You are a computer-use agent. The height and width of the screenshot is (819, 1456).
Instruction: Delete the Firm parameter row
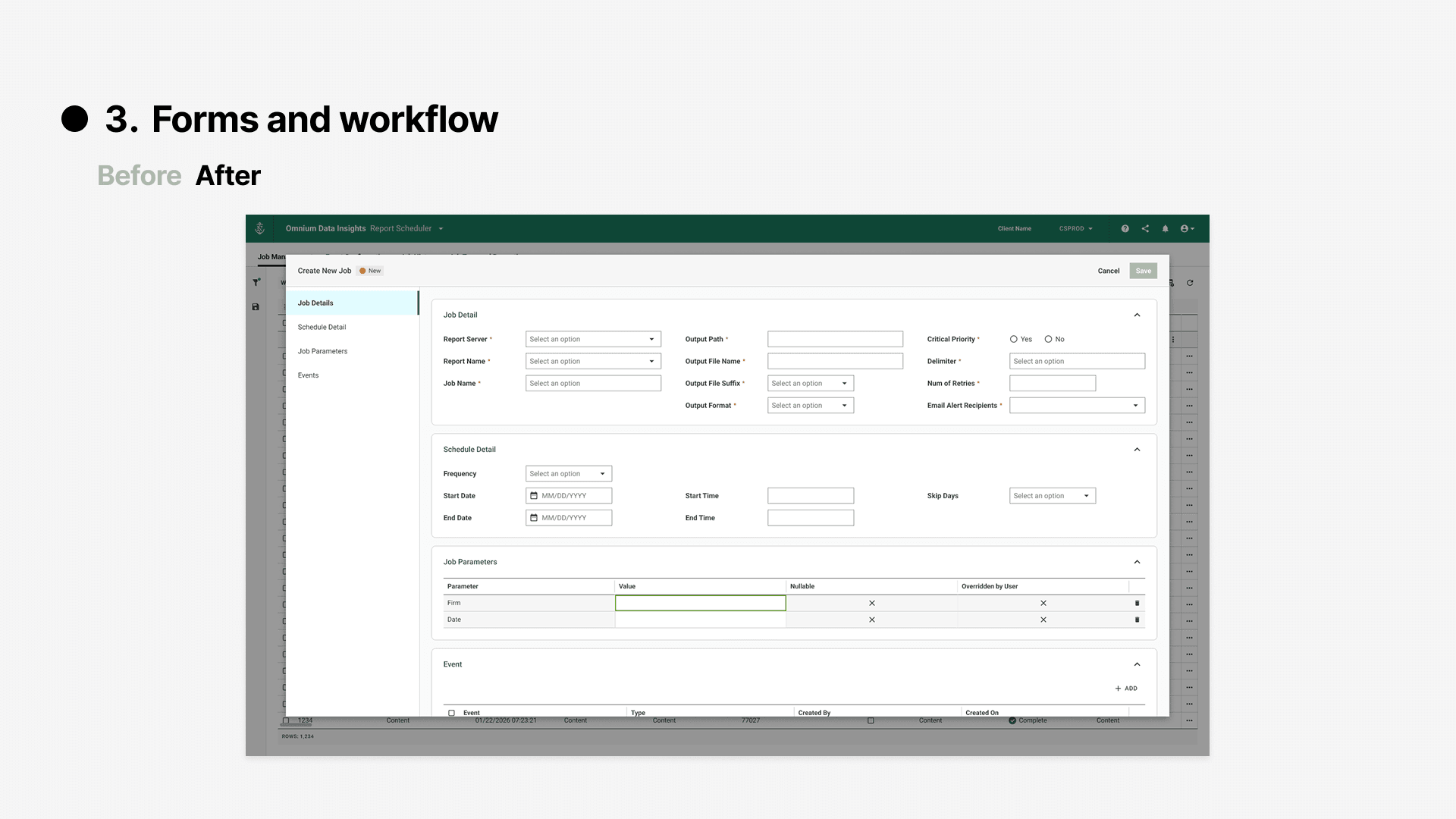point(1137,604)
